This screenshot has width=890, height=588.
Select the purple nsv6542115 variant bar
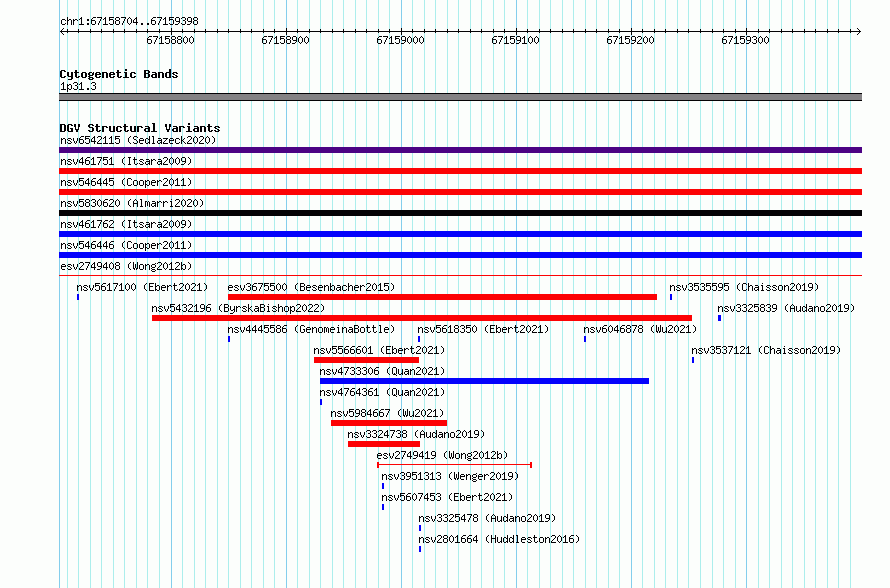[x=460, y=150]
